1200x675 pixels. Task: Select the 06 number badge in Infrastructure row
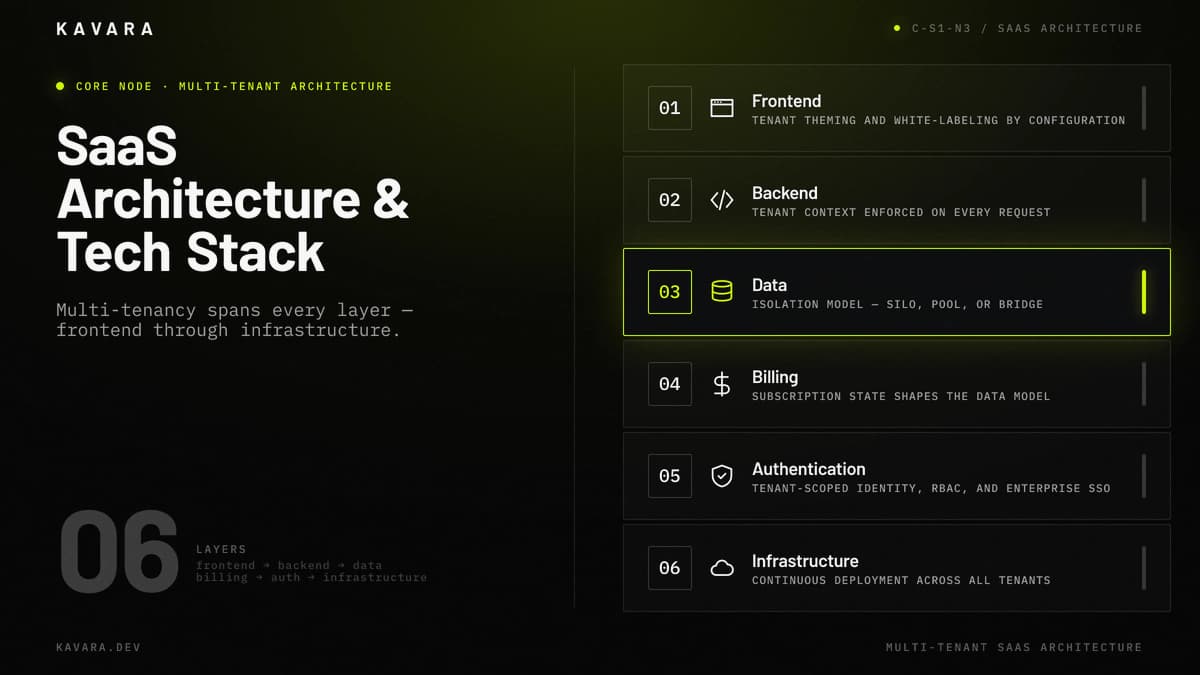pyautogui.click(x=670, y=568)
